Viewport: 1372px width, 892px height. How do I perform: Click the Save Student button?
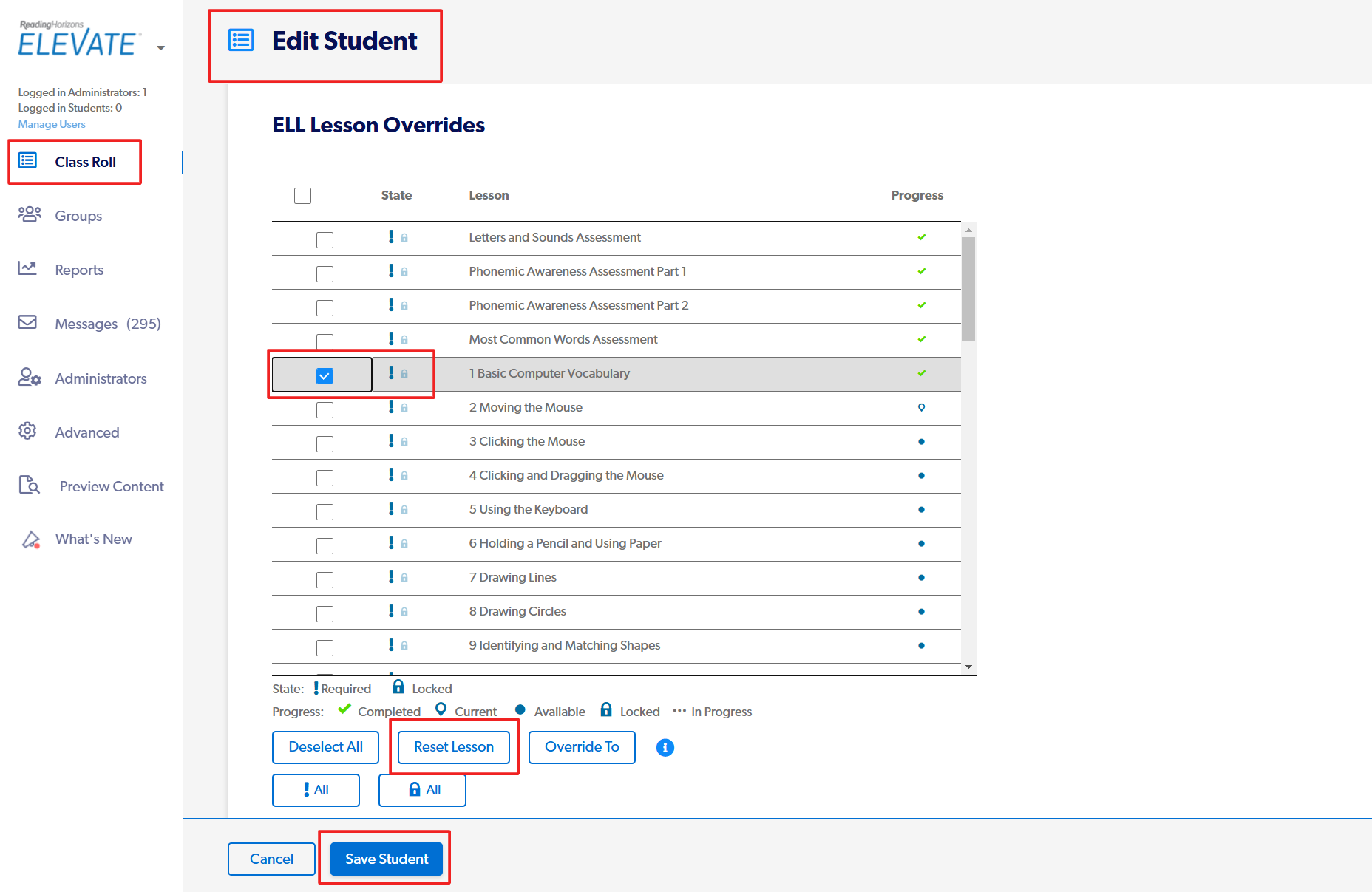(x=387, y=859)
